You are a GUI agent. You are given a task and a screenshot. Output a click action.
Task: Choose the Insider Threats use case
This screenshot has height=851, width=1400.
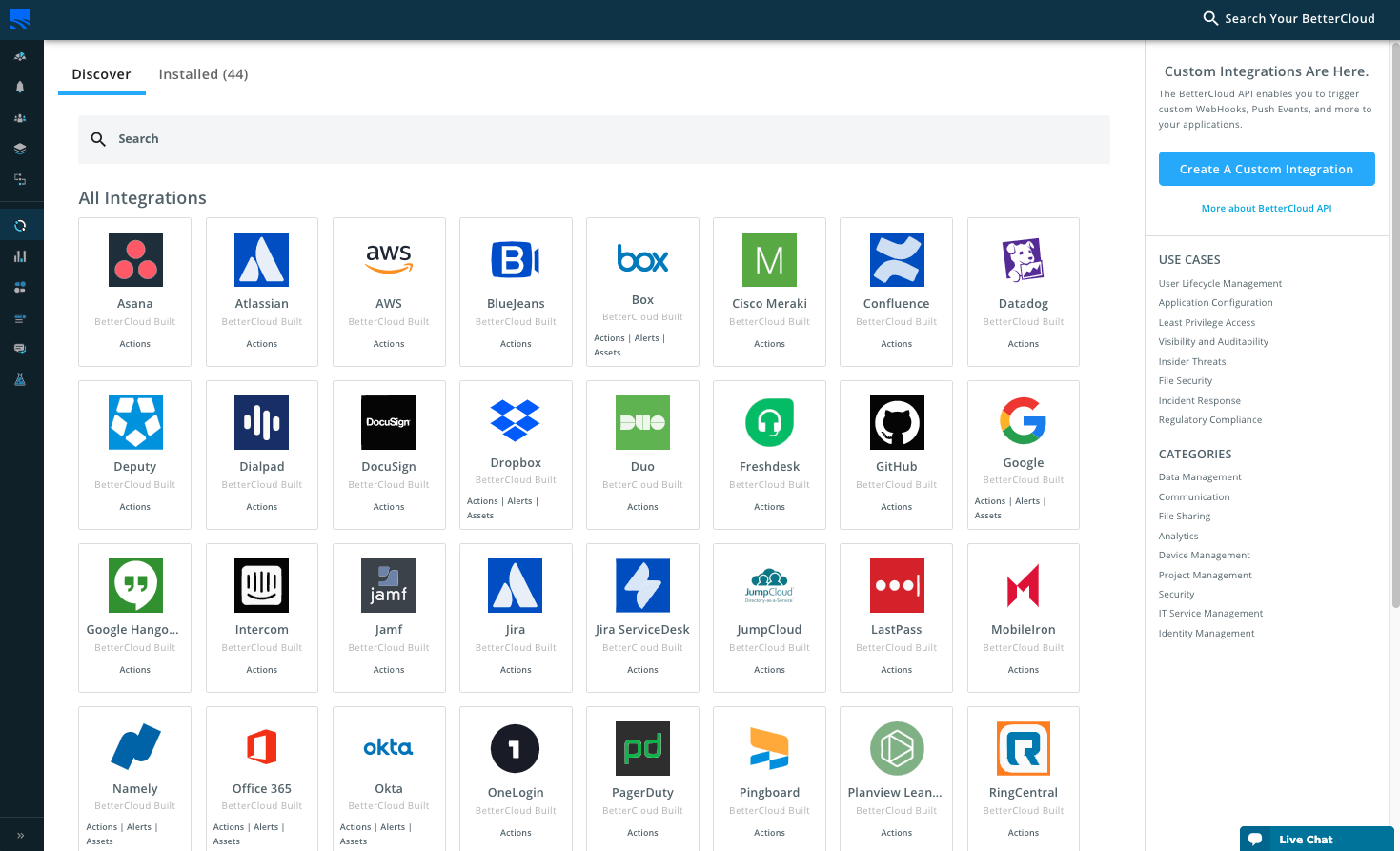click(x=1191, y=361)
